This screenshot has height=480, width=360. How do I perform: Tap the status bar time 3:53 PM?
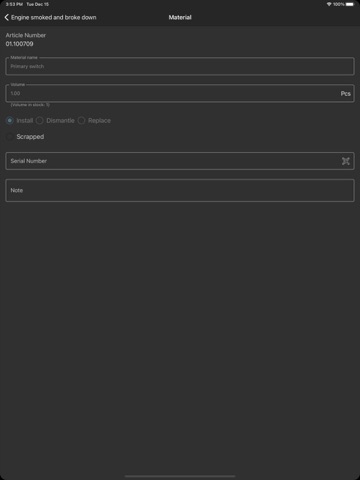(14, 4)
